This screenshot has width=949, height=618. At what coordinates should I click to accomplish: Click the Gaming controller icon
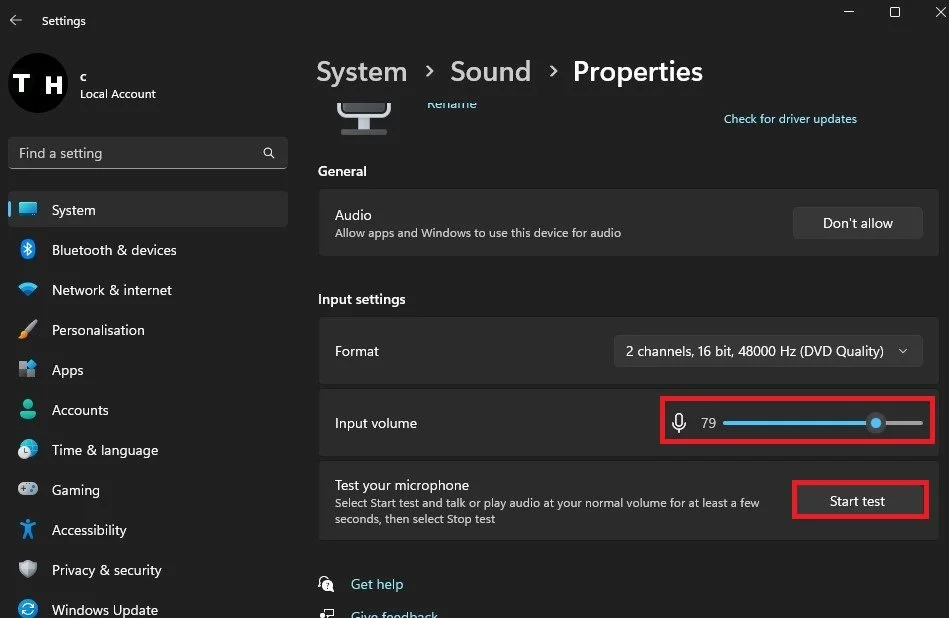[x=28, y=488]
